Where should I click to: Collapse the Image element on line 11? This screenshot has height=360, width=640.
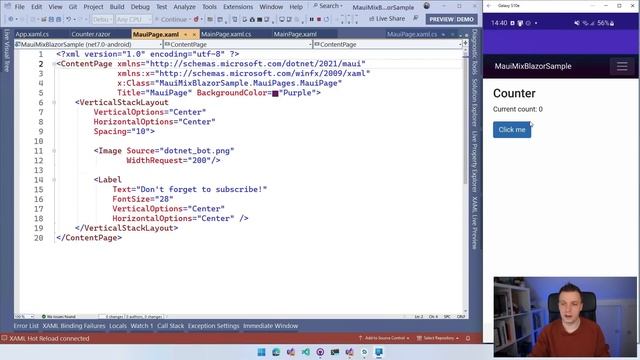coord(54,151)
